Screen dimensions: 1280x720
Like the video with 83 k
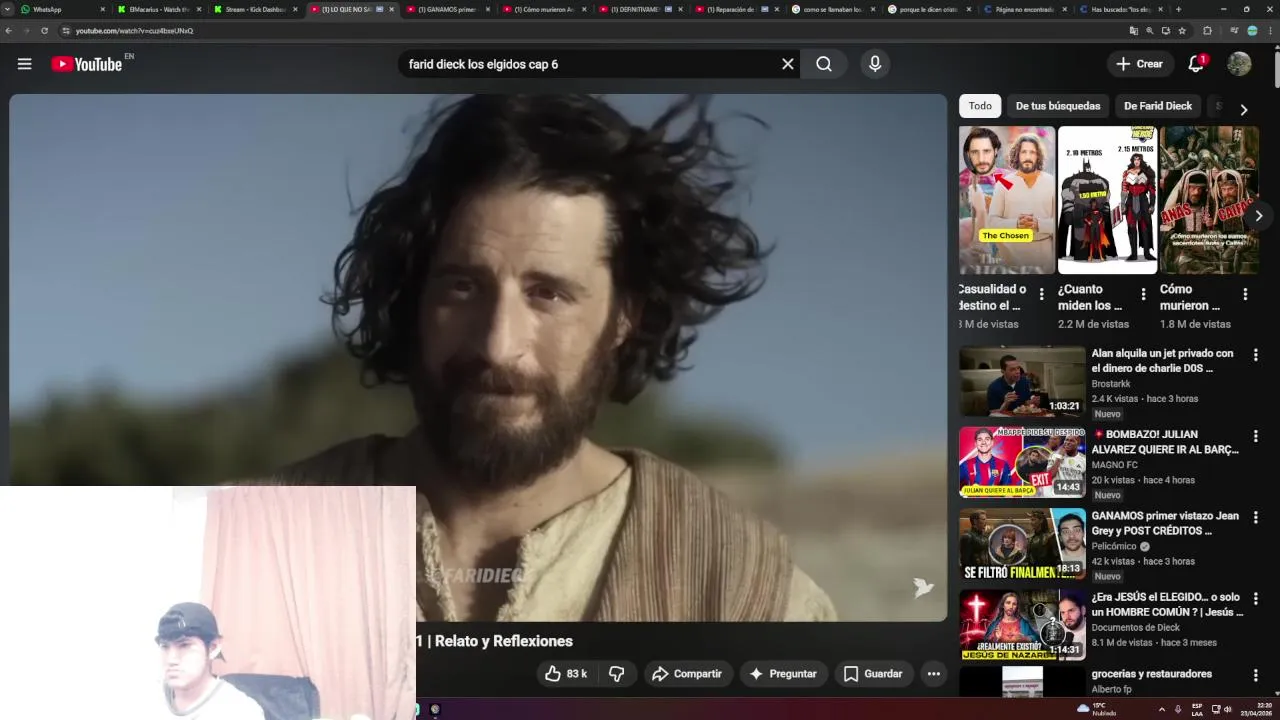(565, 674)
